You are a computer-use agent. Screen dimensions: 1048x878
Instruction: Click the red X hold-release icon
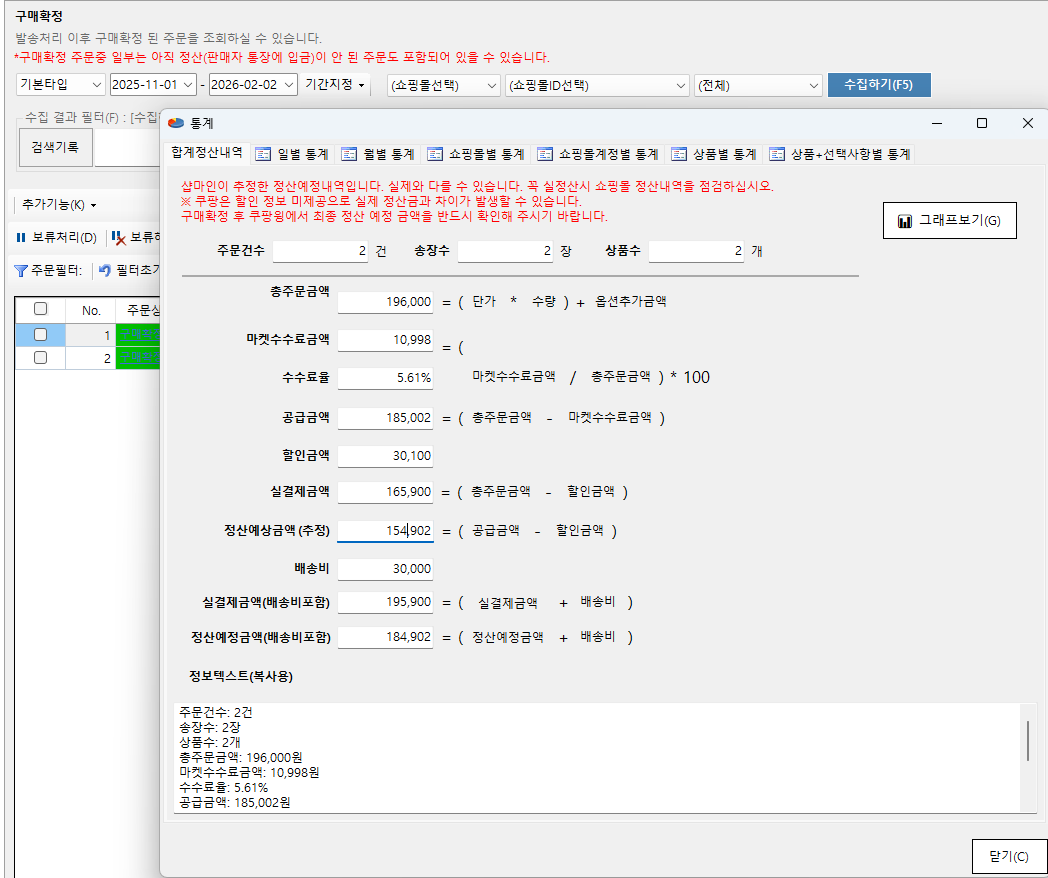point(118,238)
